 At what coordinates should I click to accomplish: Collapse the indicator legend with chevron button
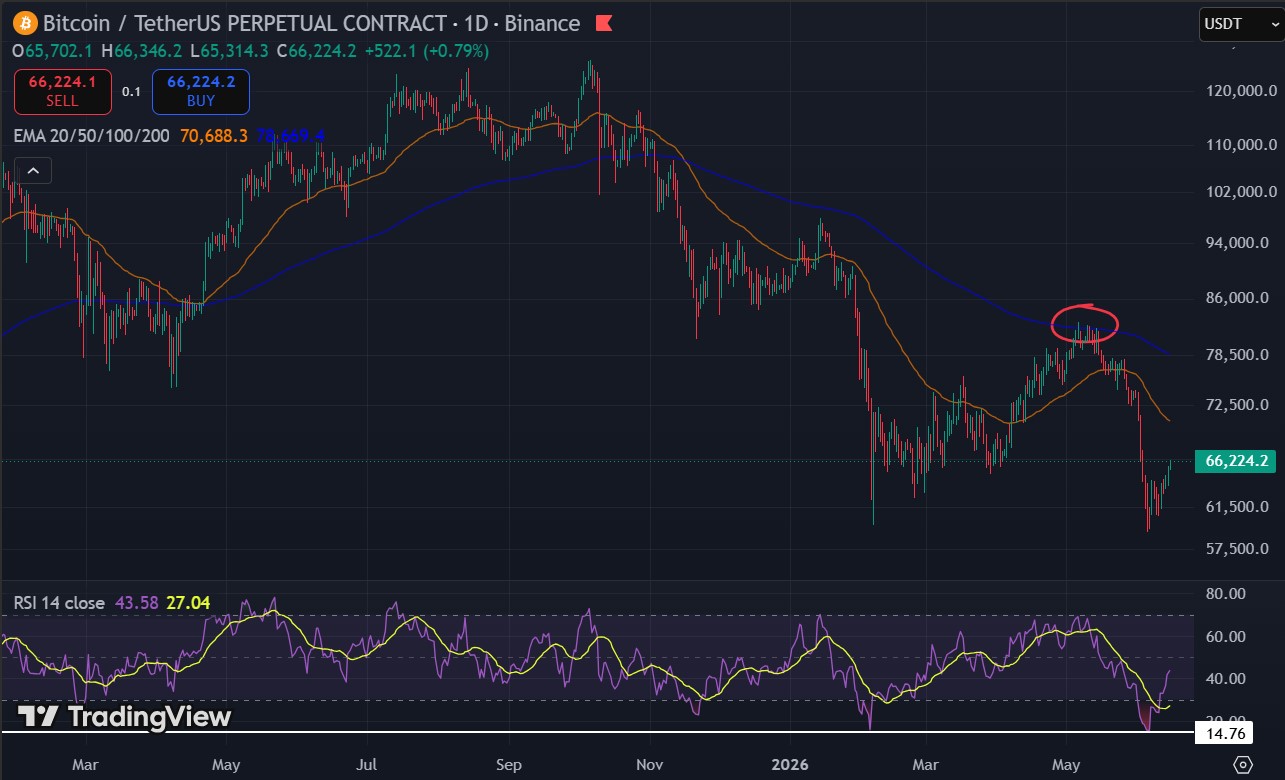coord(32,171)
